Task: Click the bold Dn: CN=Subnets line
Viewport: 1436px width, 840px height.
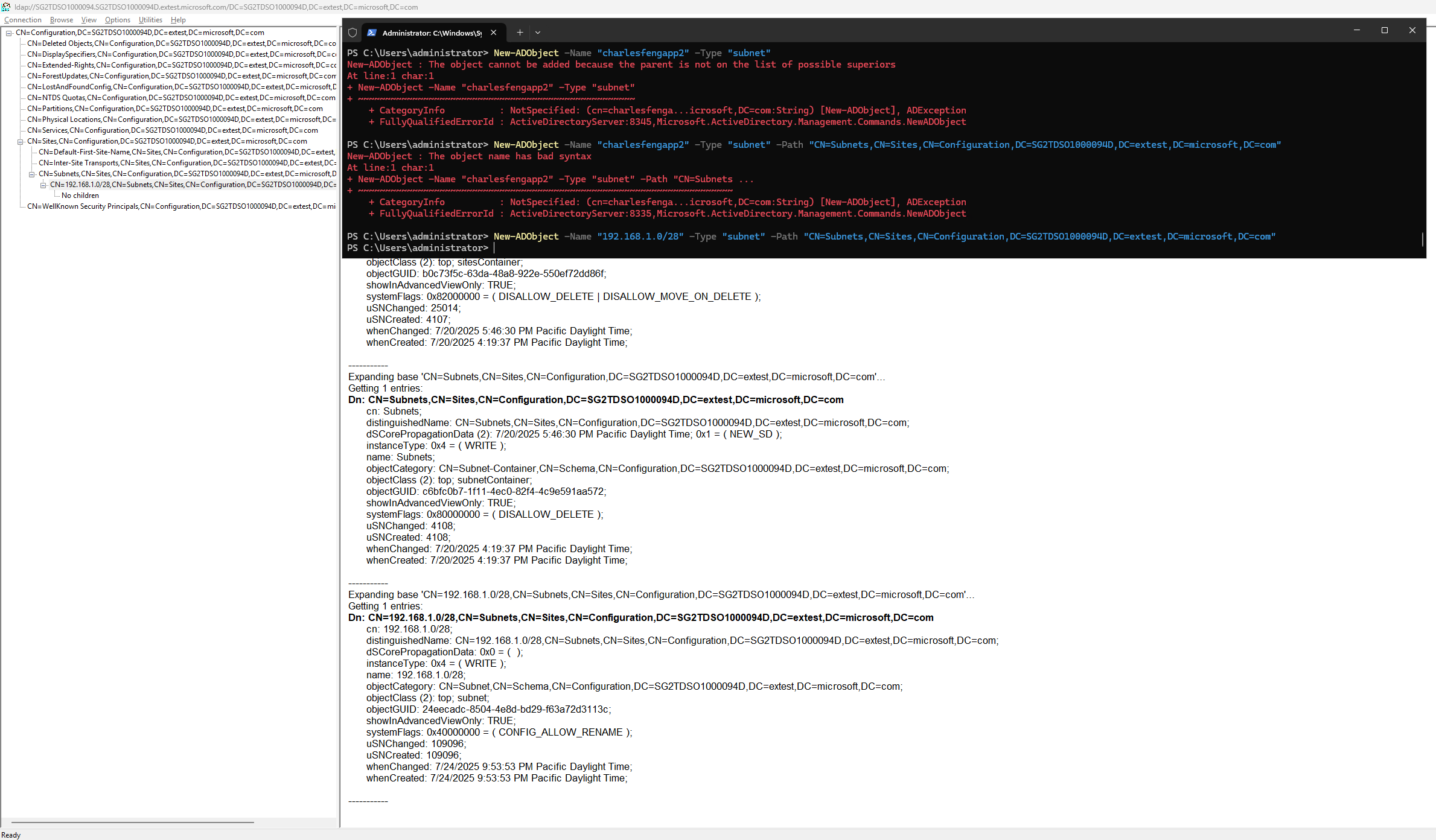Action: coord(596,399)
